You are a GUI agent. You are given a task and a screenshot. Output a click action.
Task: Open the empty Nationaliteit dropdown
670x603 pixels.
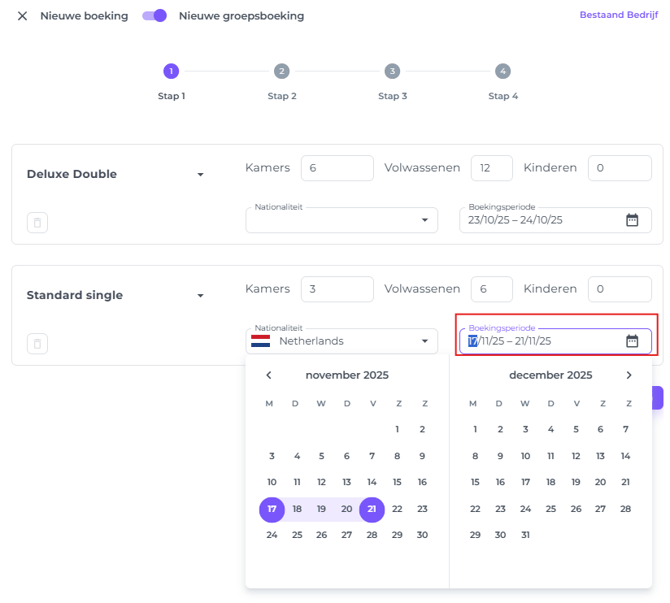click(x=341, y=220)
